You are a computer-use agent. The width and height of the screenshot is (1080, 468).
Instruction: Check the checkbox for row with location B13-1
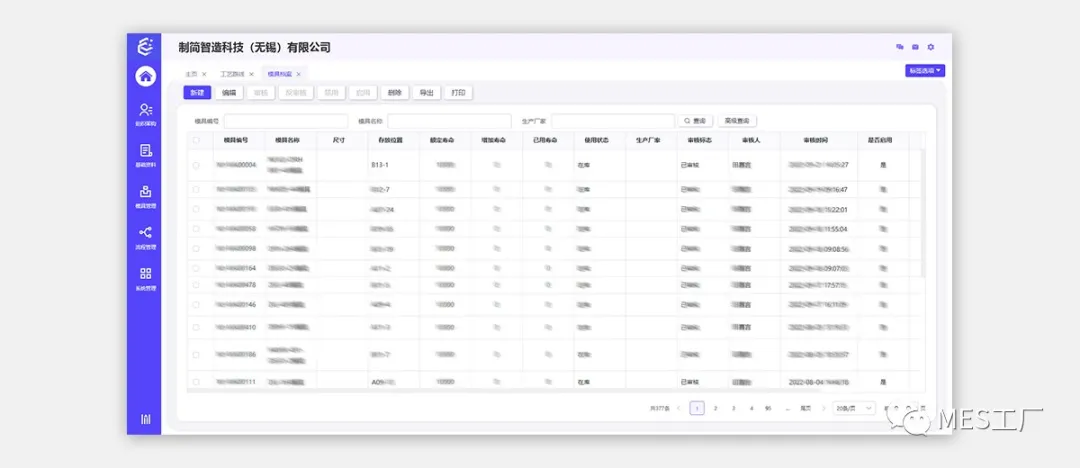(x=196, y=165)
